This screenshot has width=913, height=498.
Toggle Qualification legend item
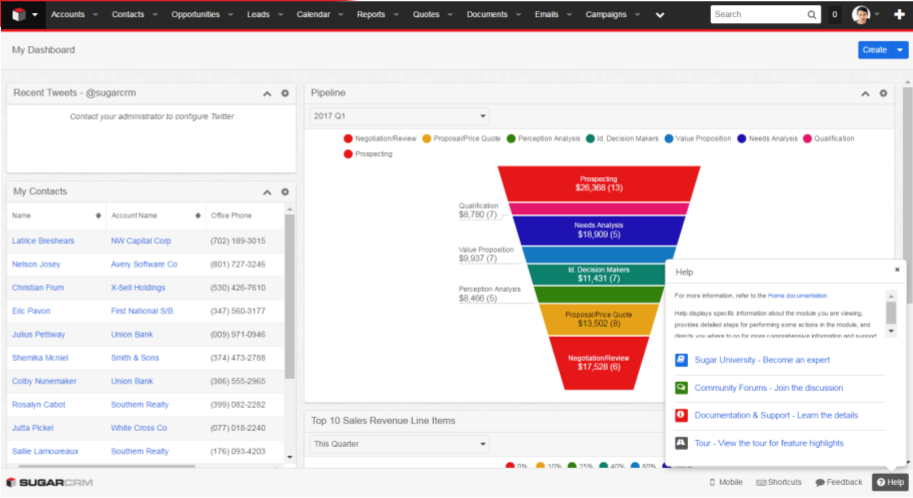pyautogui.click(x=829, y=139)
